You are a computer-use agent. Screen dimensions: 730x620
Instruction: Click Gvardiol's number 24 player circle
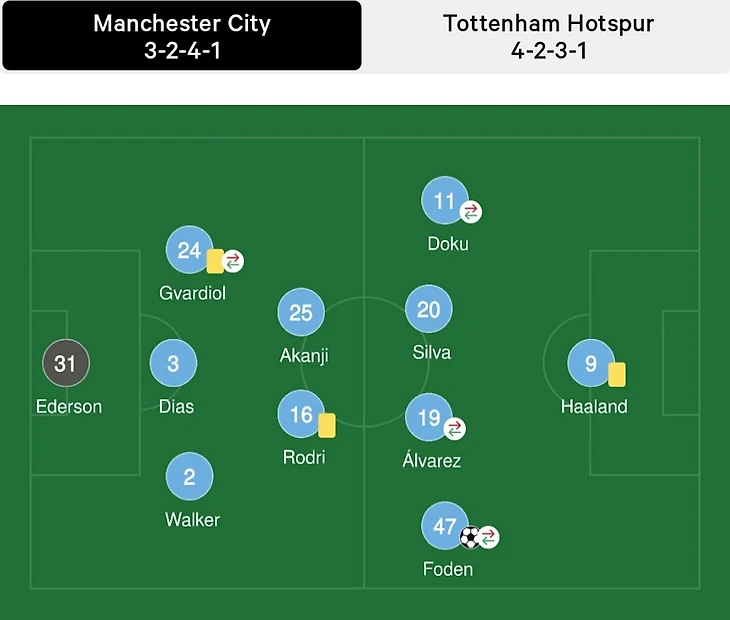pyautogui.click(x=189, y=250)
